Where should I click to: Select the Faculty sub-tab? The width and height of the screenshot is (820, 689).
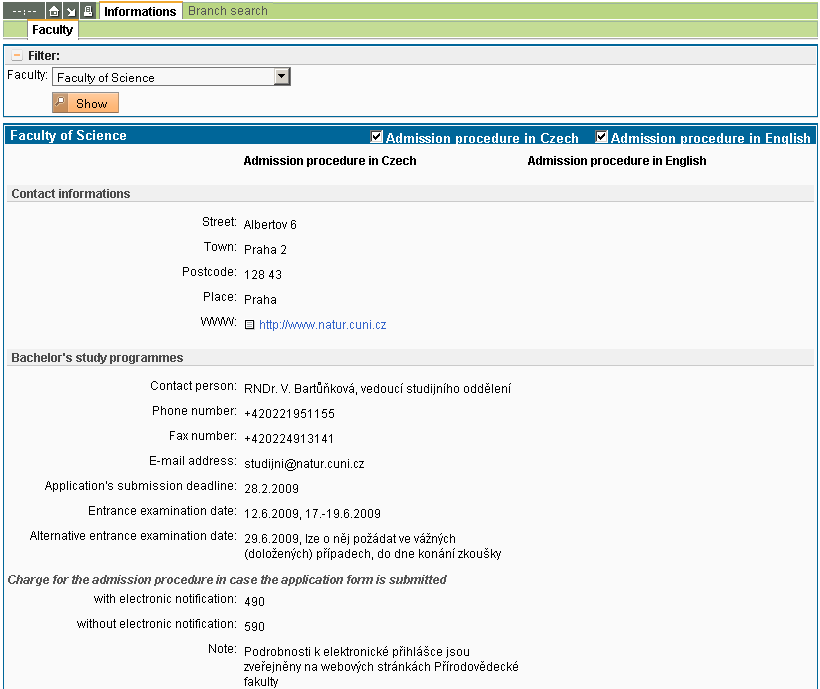click(52, 30)
